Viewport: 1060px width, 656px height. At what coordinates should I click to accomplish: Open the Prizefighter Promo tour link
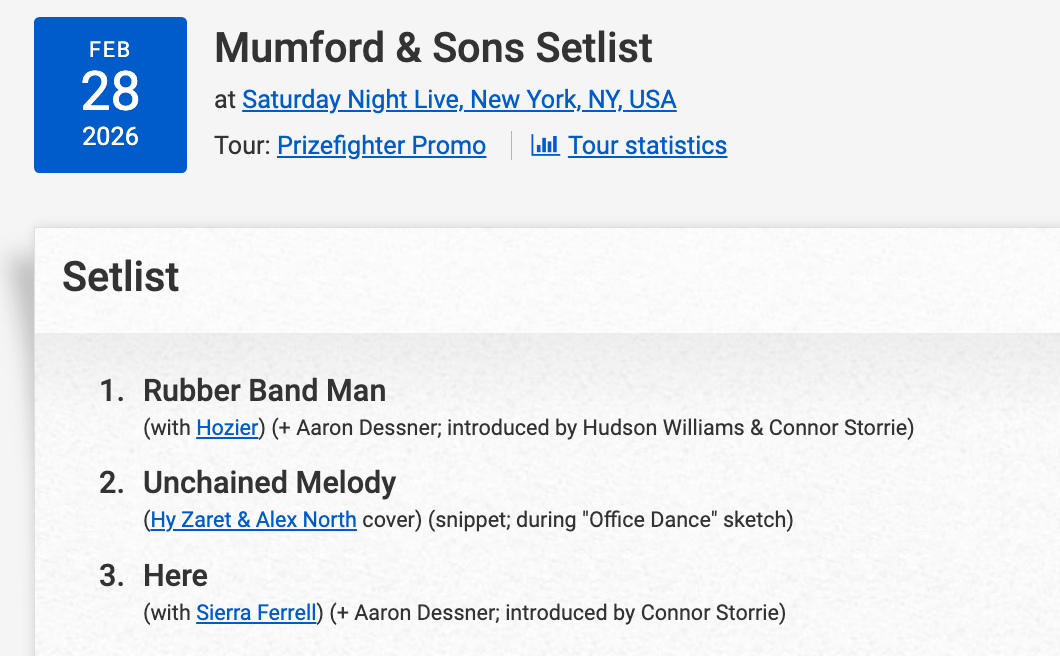(381, 145)
